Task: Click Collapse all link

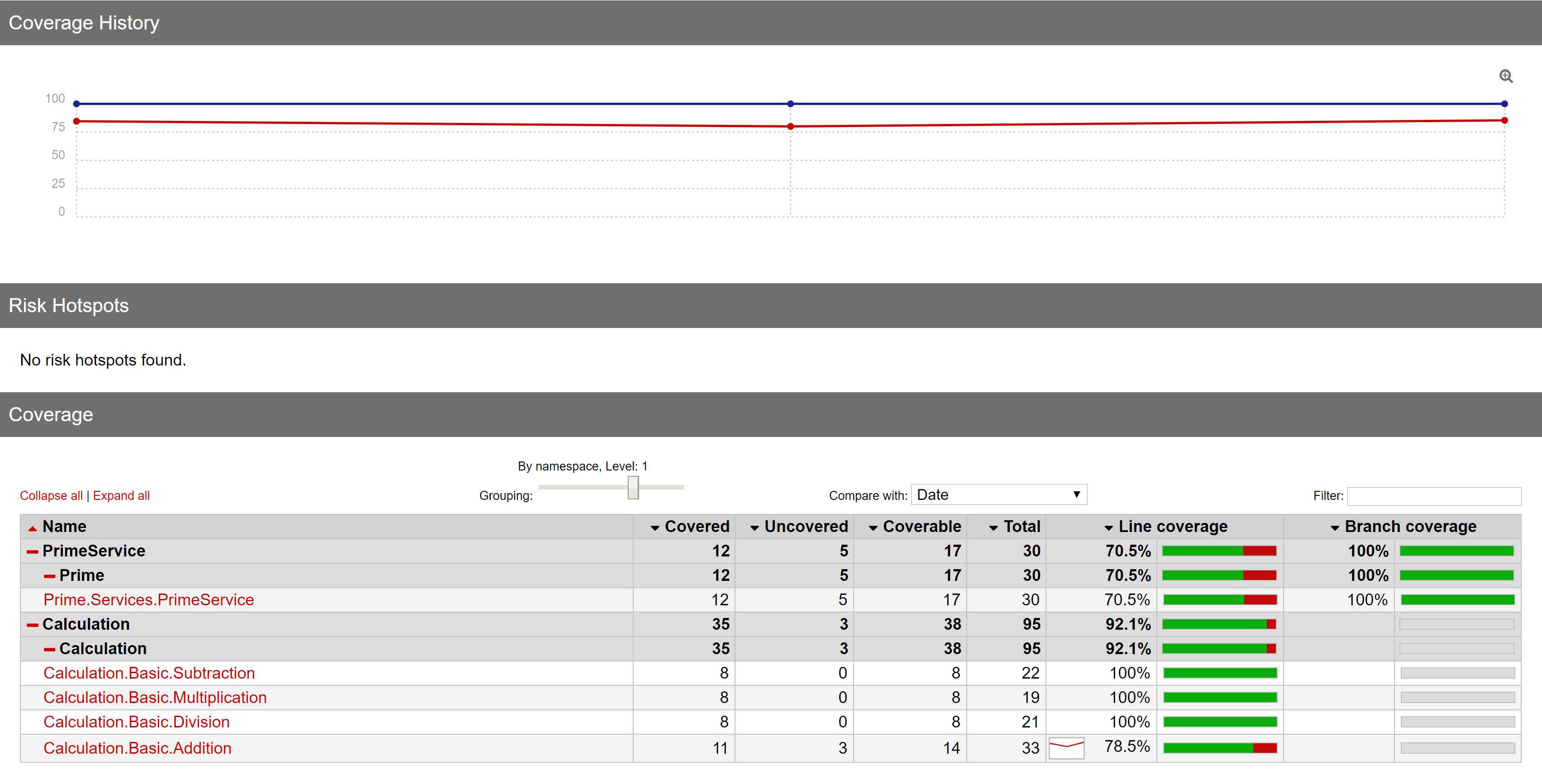Action: (51, 495)
